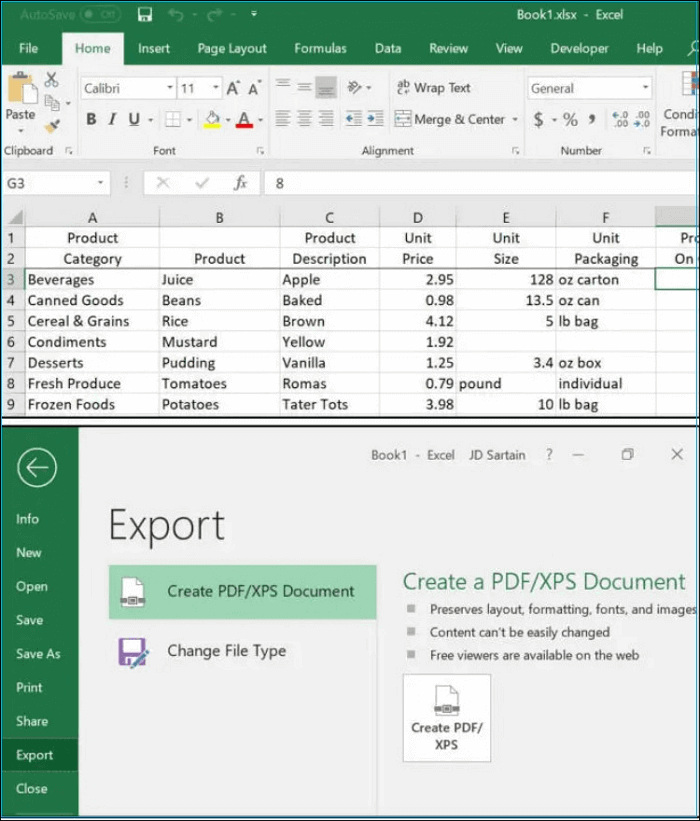
Task: Decrease indent
Action: 354,119
